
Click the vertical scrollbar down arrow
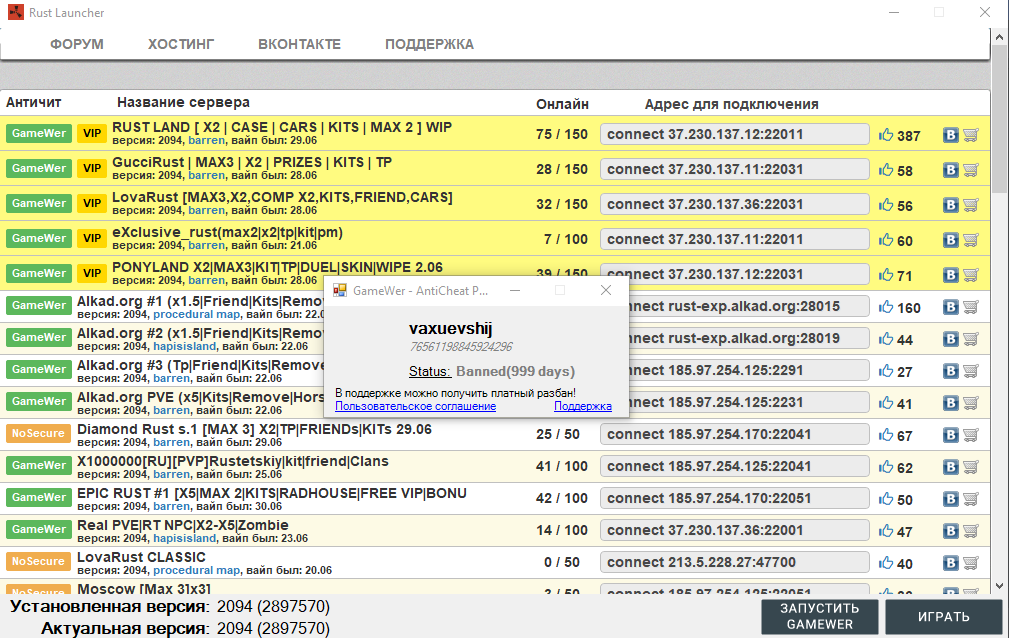[1000, 585]
